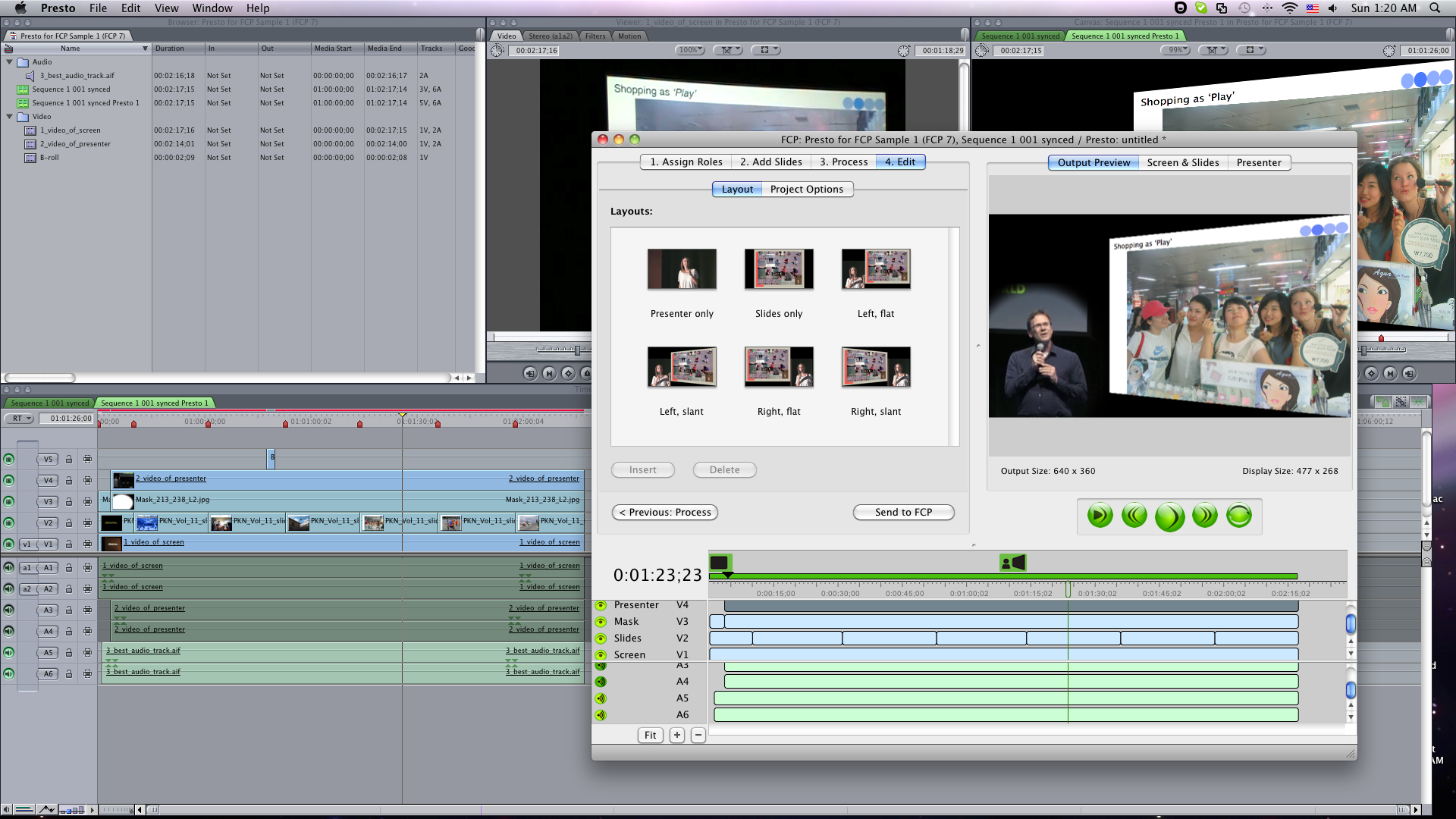Viewport: 1456px width, 819px height.
Task: Collapse the Video folder in browser
Action: [9, 117]
